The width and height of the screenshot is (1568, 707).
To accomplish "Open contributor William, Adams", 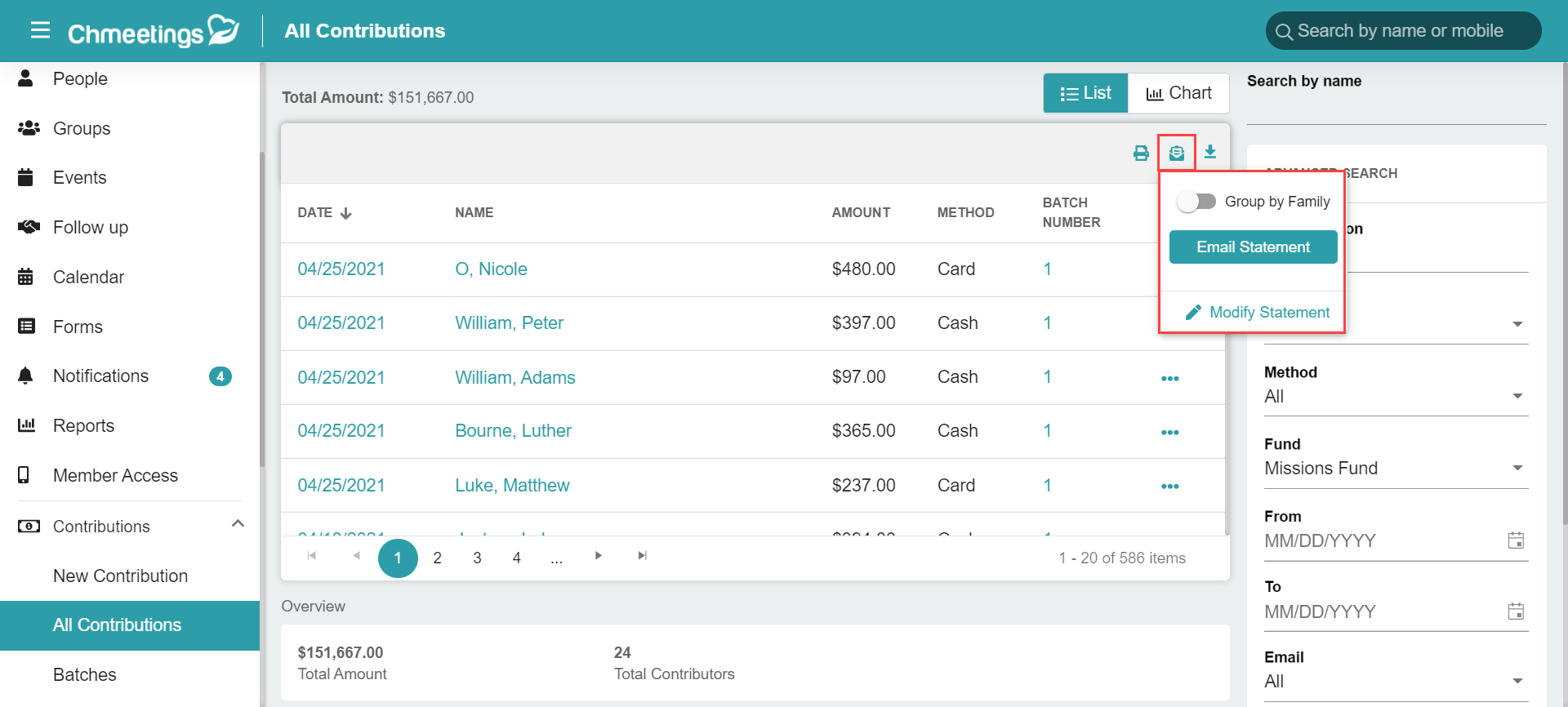I will (x=514, y=377).
